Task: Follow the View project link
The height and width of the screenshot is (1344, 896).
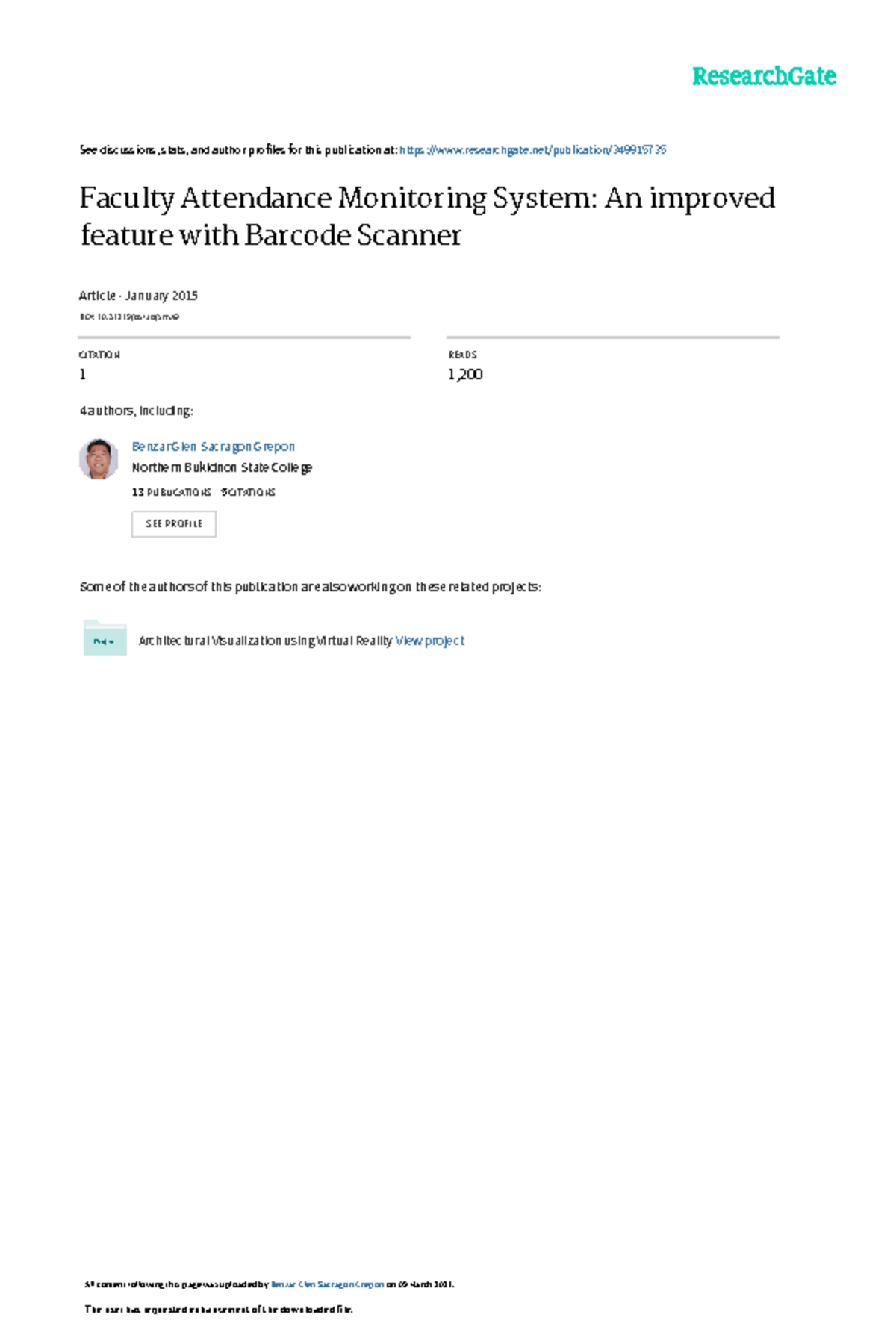Action: 430,641
